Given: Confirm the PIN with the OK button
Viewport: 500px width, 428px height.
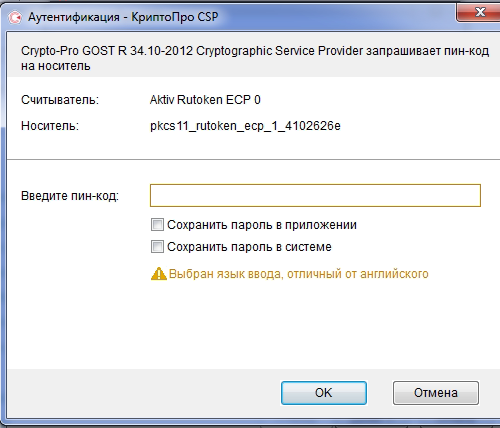Looking at the screenshot, I should [324, 393].
